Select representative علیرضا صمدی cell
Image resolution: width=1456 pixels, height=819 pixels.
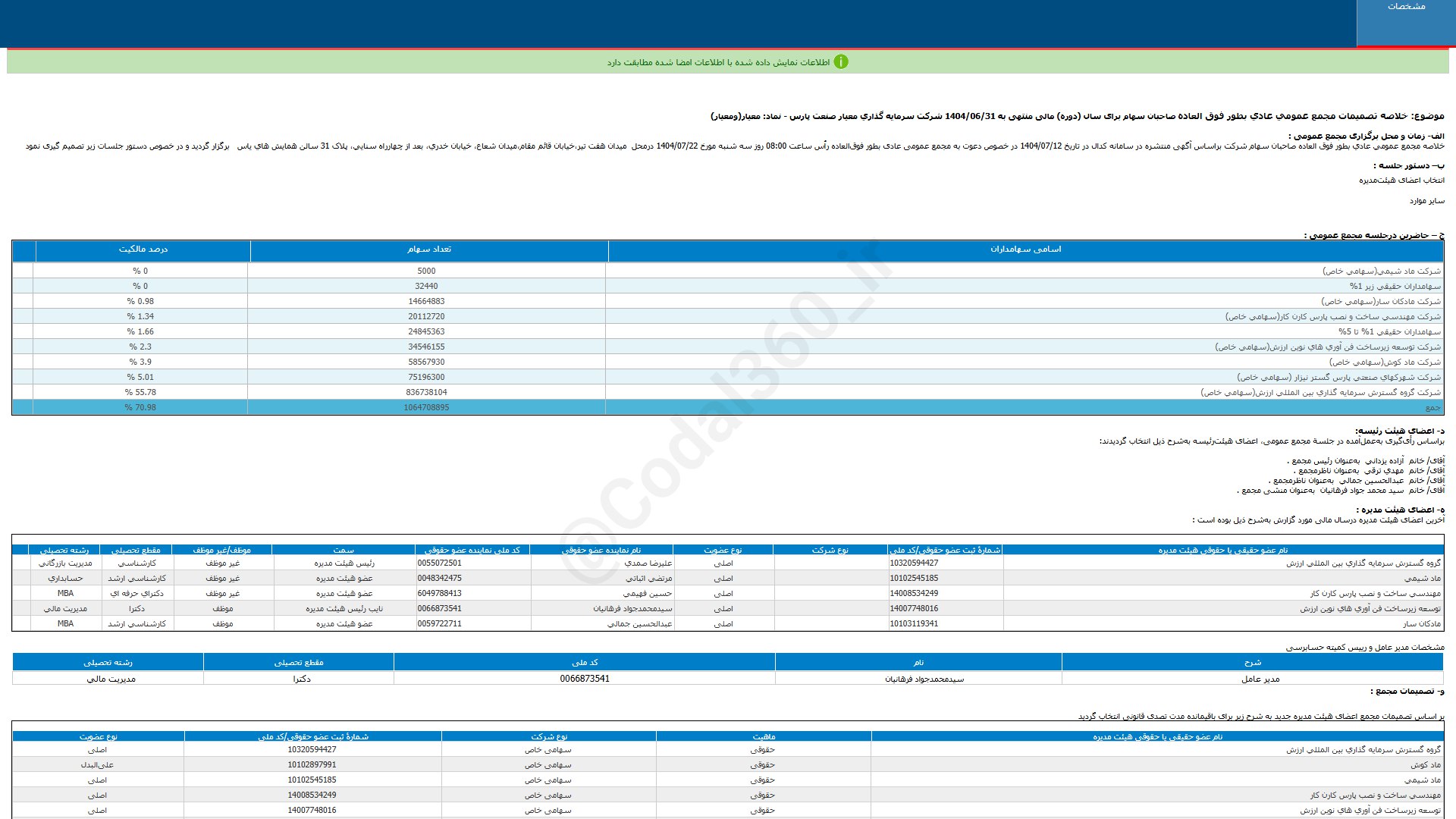(x=648, y=563)
